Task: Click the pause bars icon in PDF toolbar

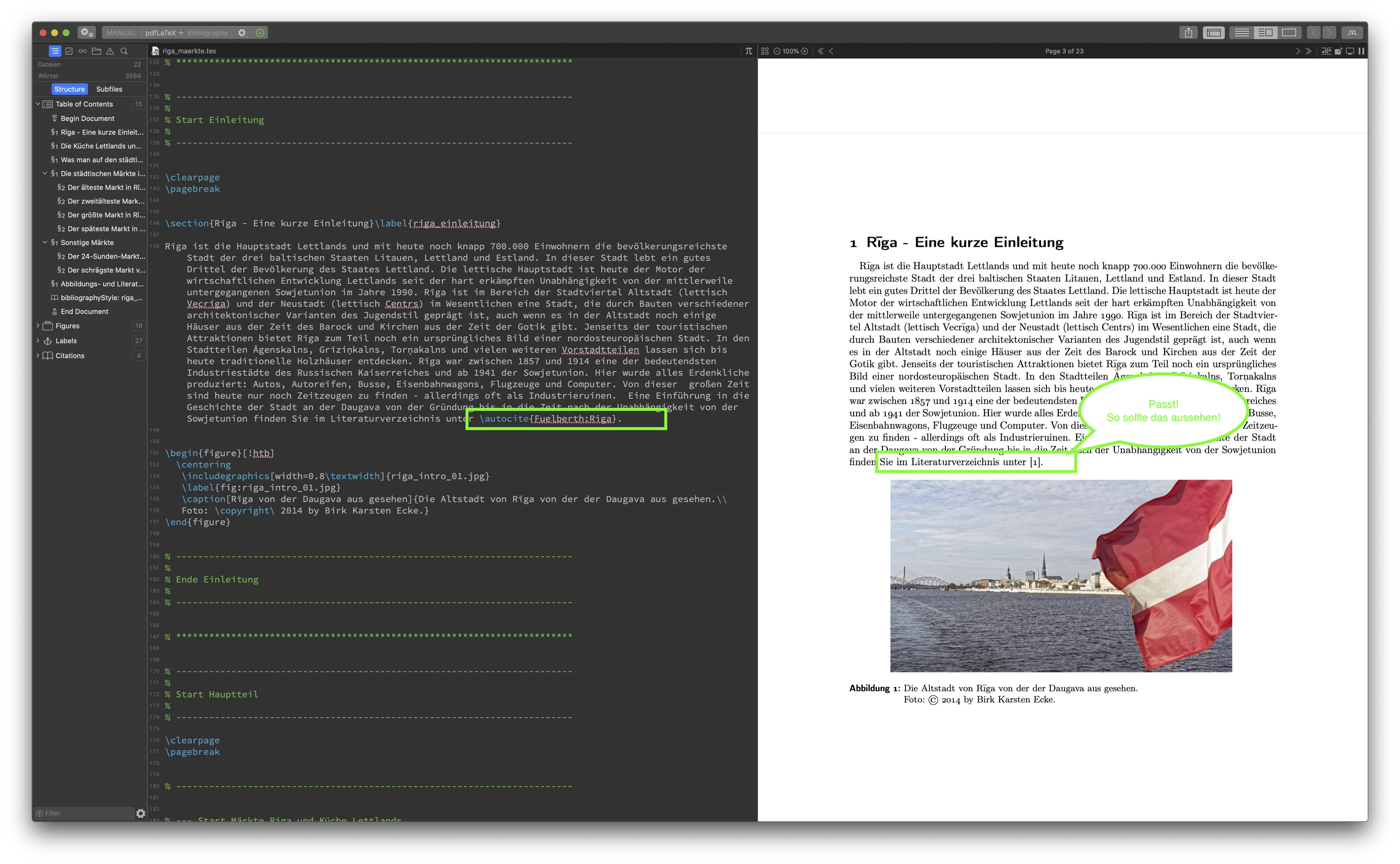Action: click(x=1361, y=51)
